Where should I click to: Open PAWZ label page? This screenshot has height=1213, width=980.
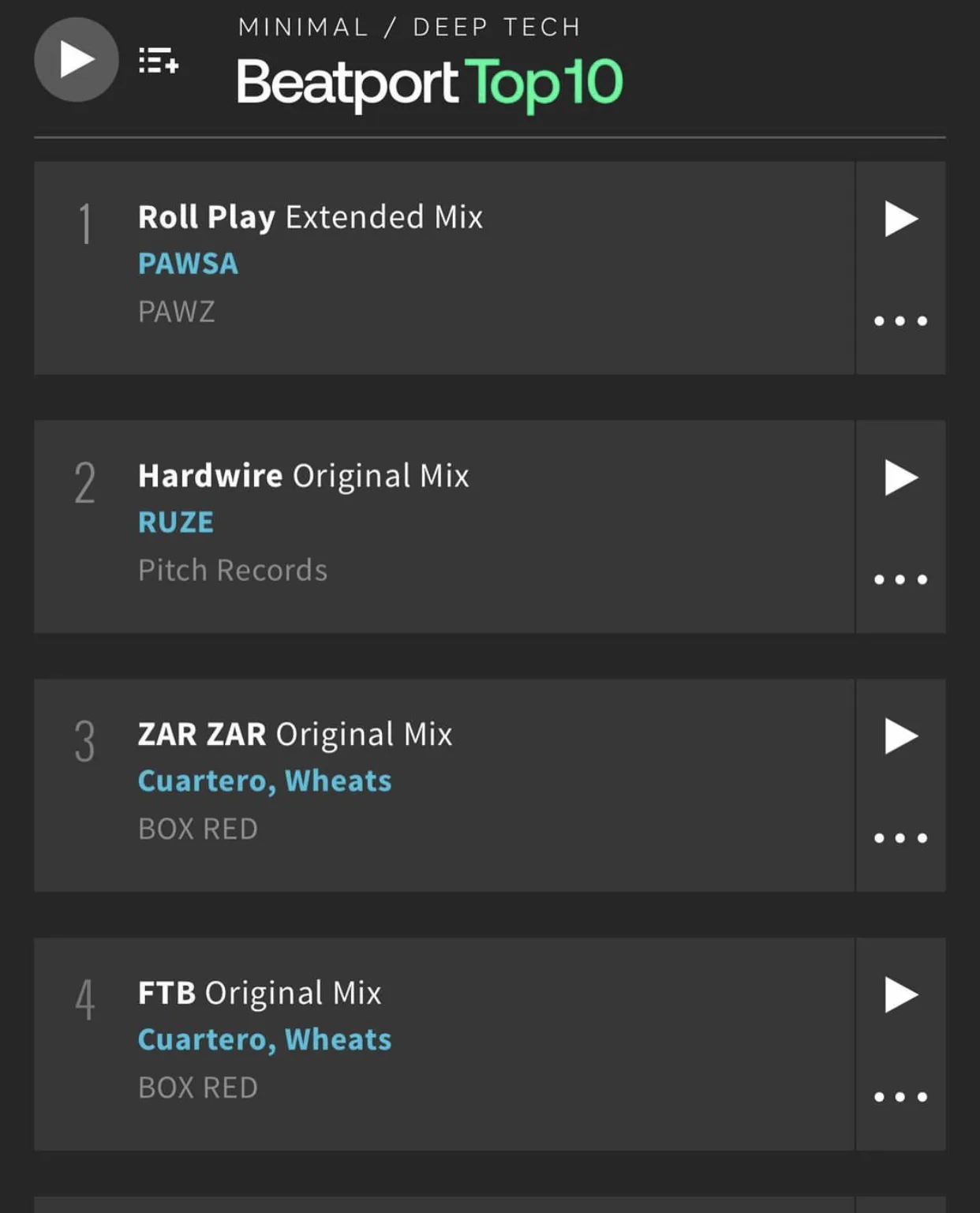coord(176,311)
